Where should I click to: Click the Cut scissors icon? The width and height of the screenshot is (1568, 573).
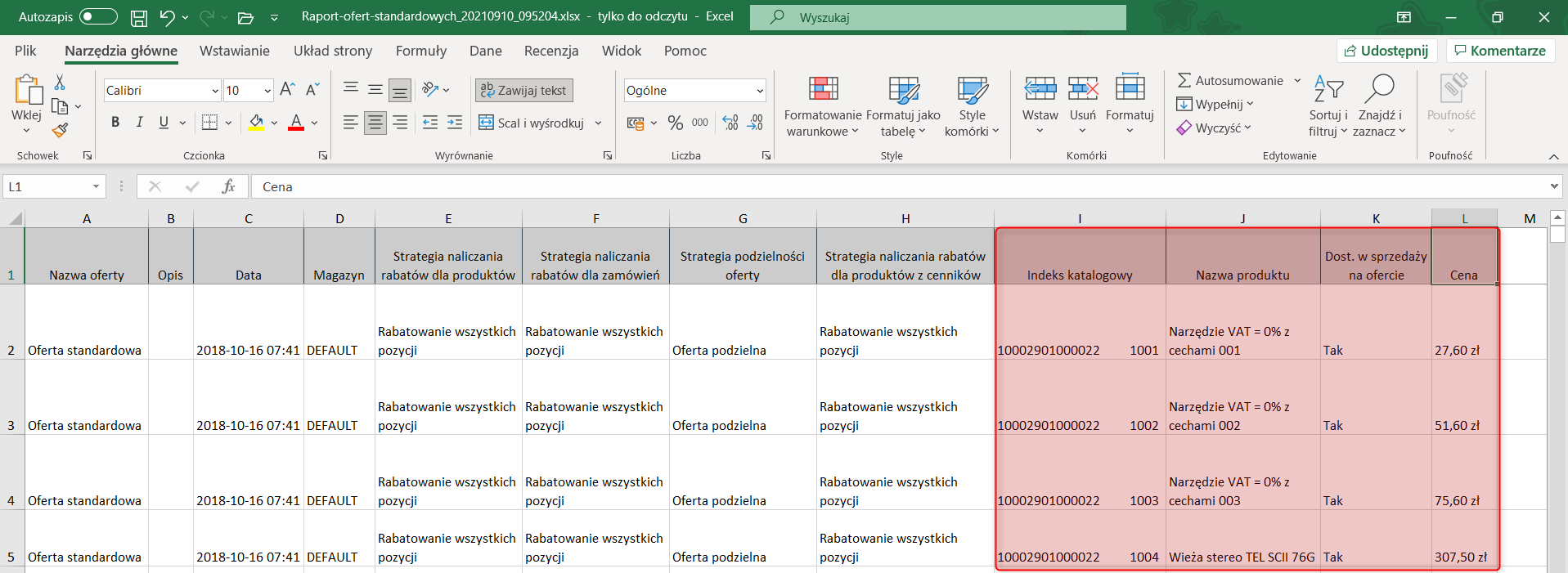pyautogui.click(x=60, y=83)
